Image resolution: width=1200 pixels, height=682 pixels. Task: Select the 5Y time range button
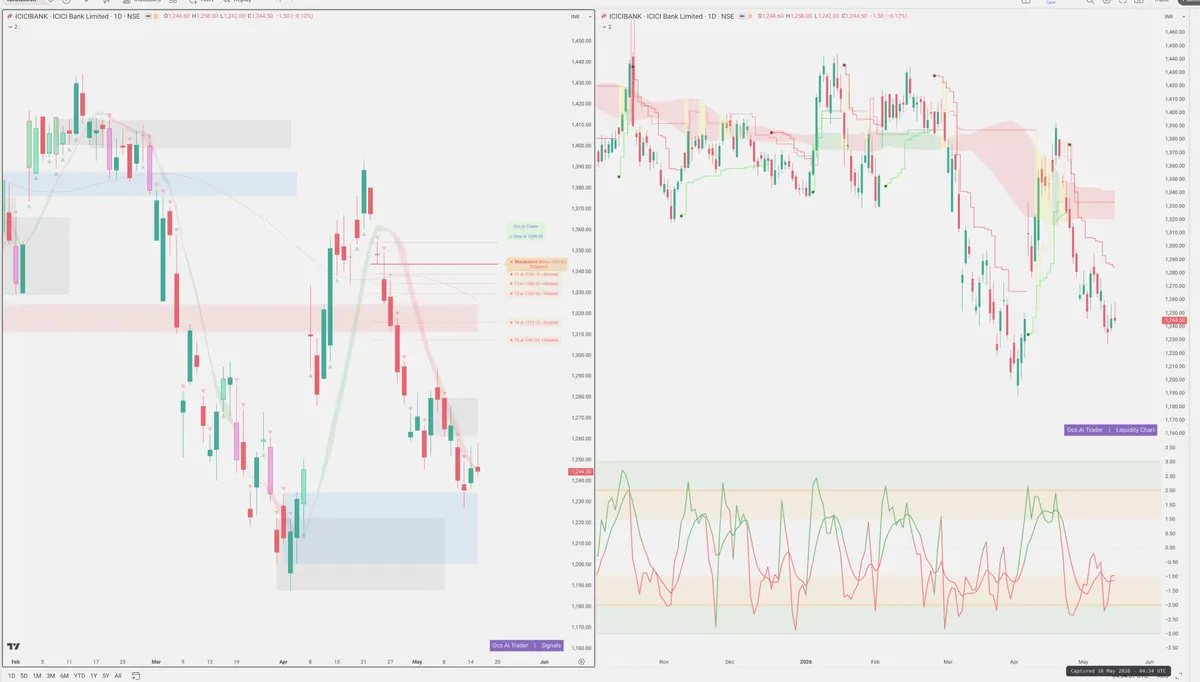coord(105,676)
